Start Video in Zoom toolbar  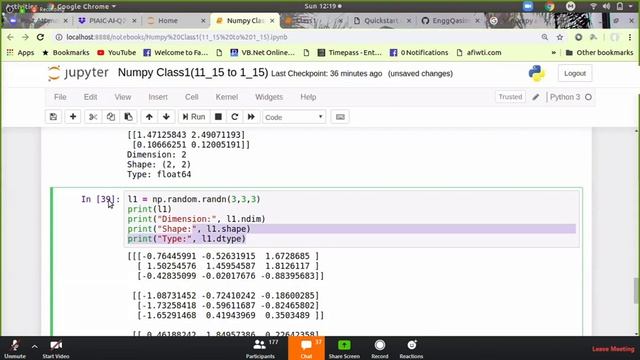point(56,349)
